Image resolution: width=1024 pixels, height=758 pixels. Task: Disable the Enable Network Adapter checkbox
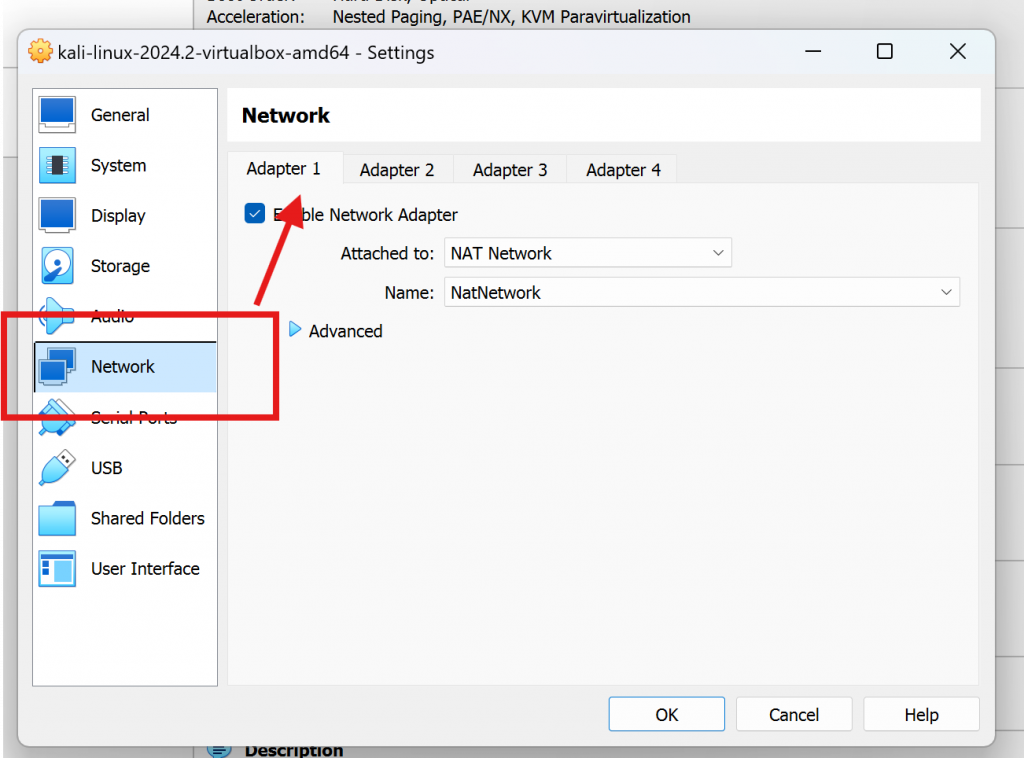pos(255,213)
